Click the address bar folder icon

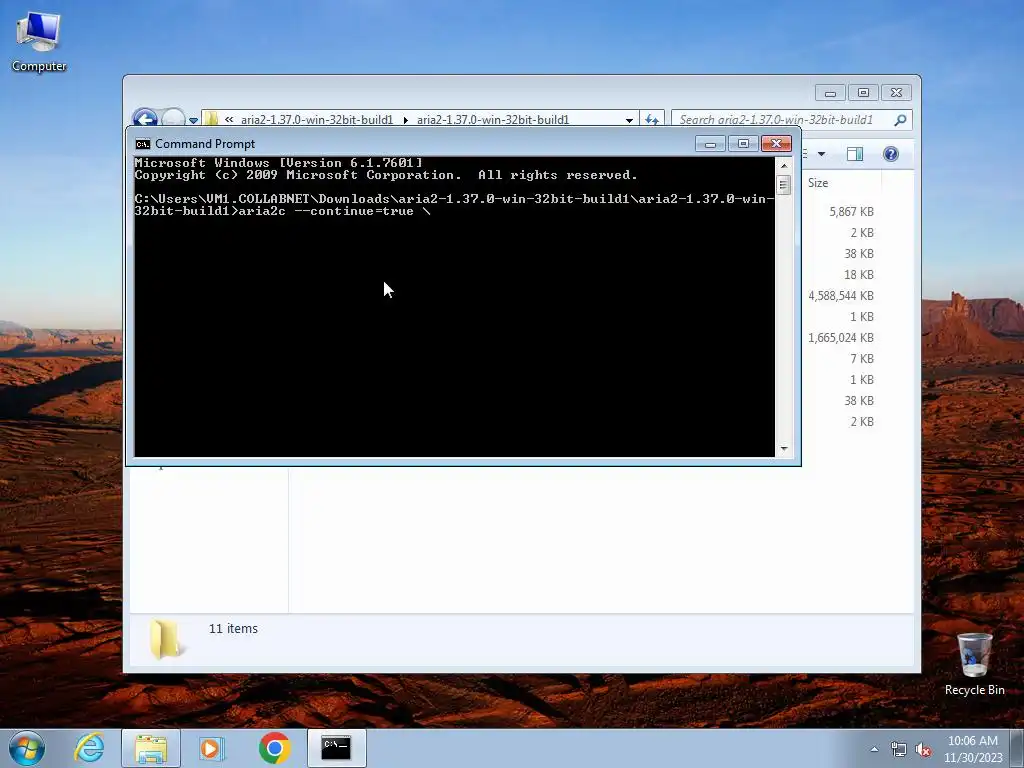click(211, 120)
